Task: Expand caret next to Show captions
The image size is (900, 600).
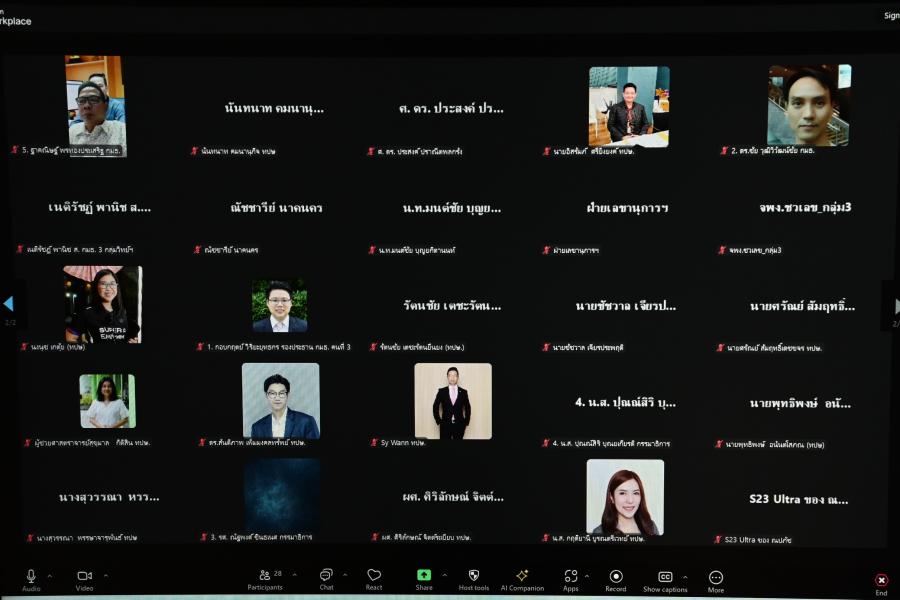Action: tap(685, 575)
